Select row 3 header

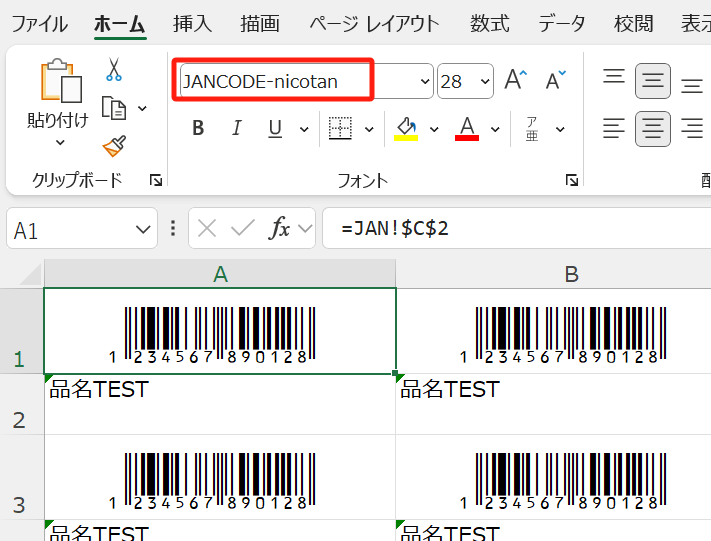pyautogui.click(x=22, y=477)
